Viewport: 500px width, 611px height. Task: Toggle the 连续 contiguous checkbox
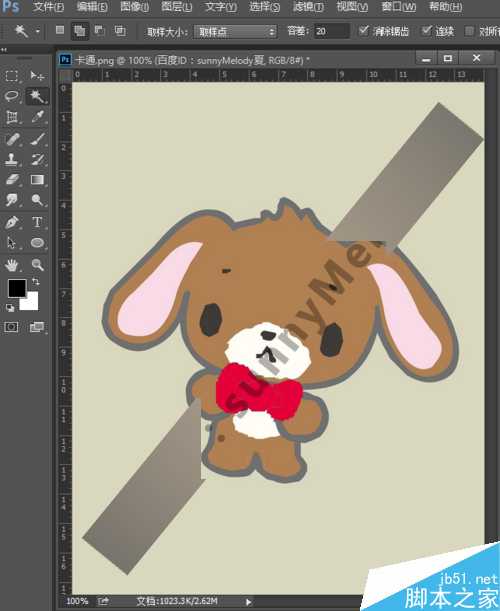(x=427, y=30)
